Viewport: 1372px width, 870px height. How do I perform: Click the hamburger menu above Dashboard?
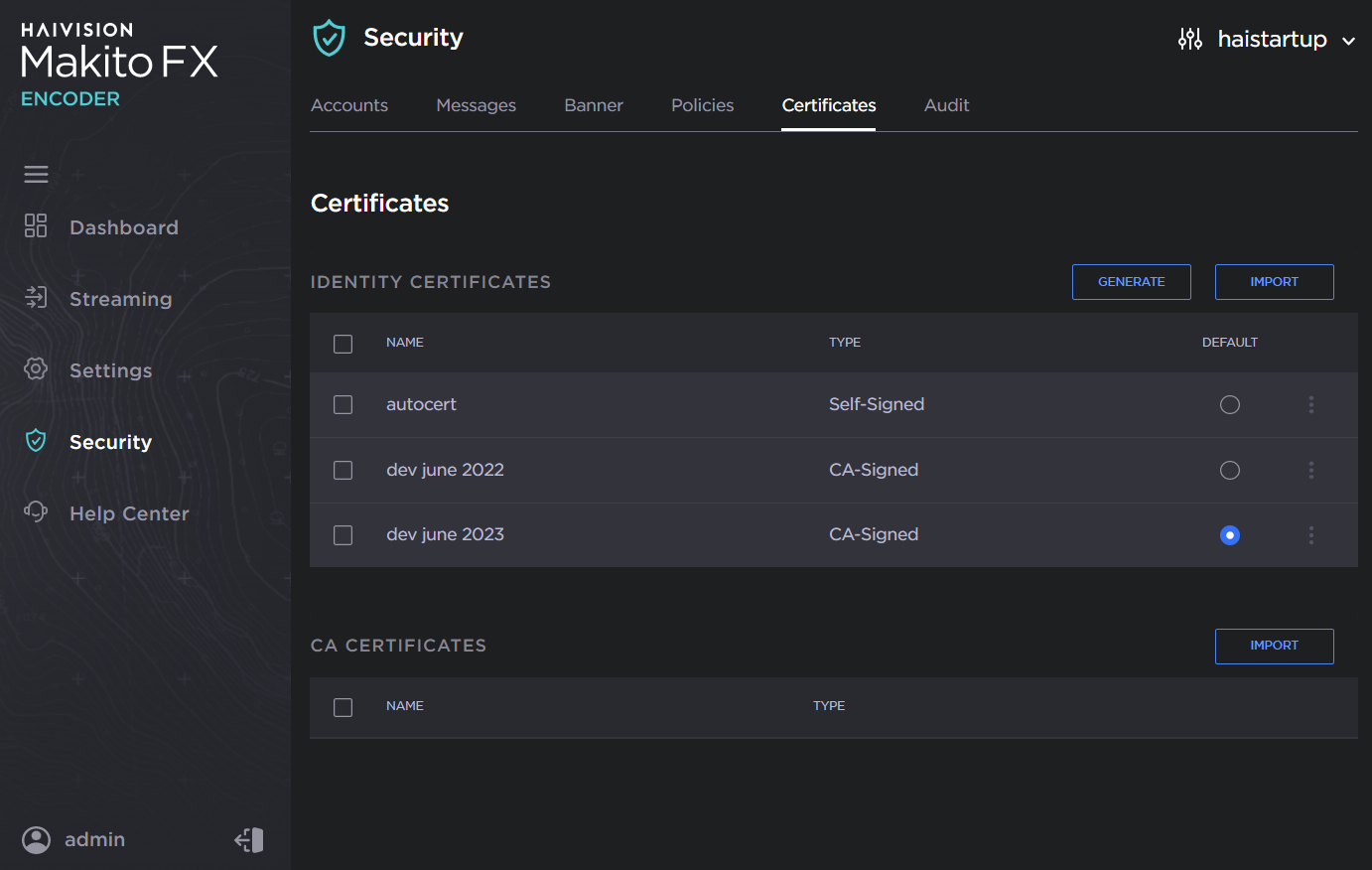[36, 174]
